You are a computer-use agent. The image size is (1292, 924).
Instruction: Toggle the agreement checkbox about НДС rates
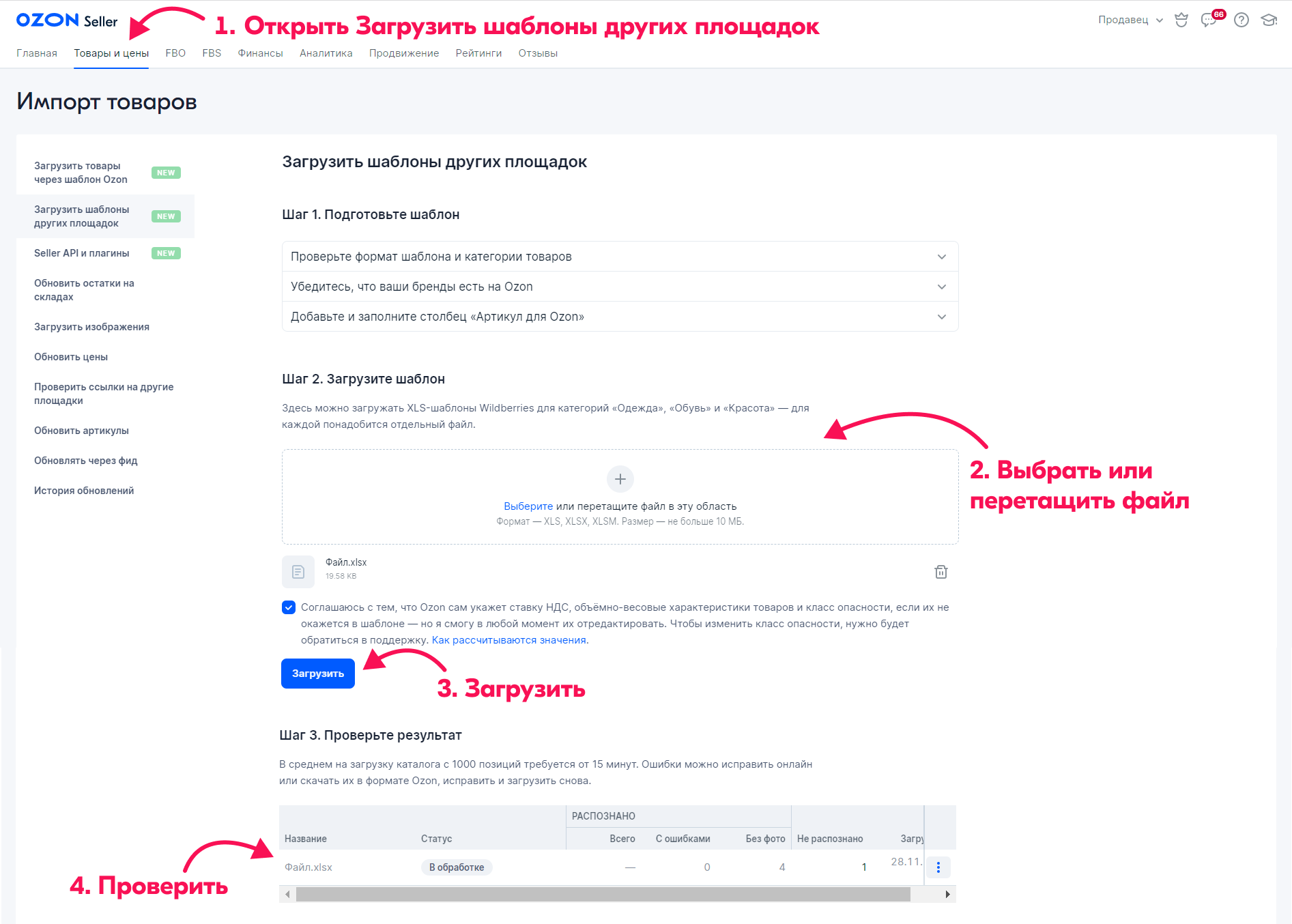click(x=289, y=607)
